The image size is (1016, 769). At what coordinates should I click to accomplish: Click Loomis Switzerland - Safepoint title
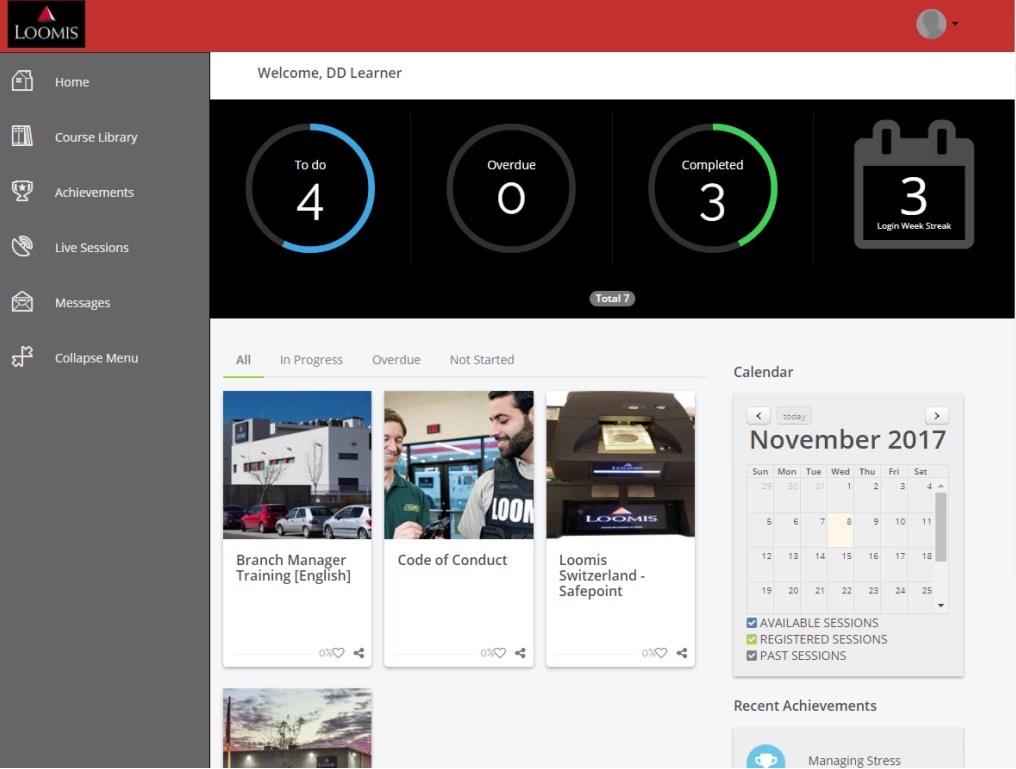[x=602, y=575]
